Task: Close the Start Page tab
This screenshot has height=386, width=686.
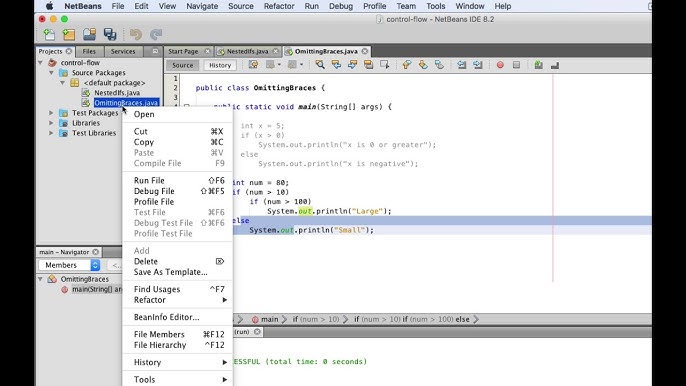Action: [207, 51]
